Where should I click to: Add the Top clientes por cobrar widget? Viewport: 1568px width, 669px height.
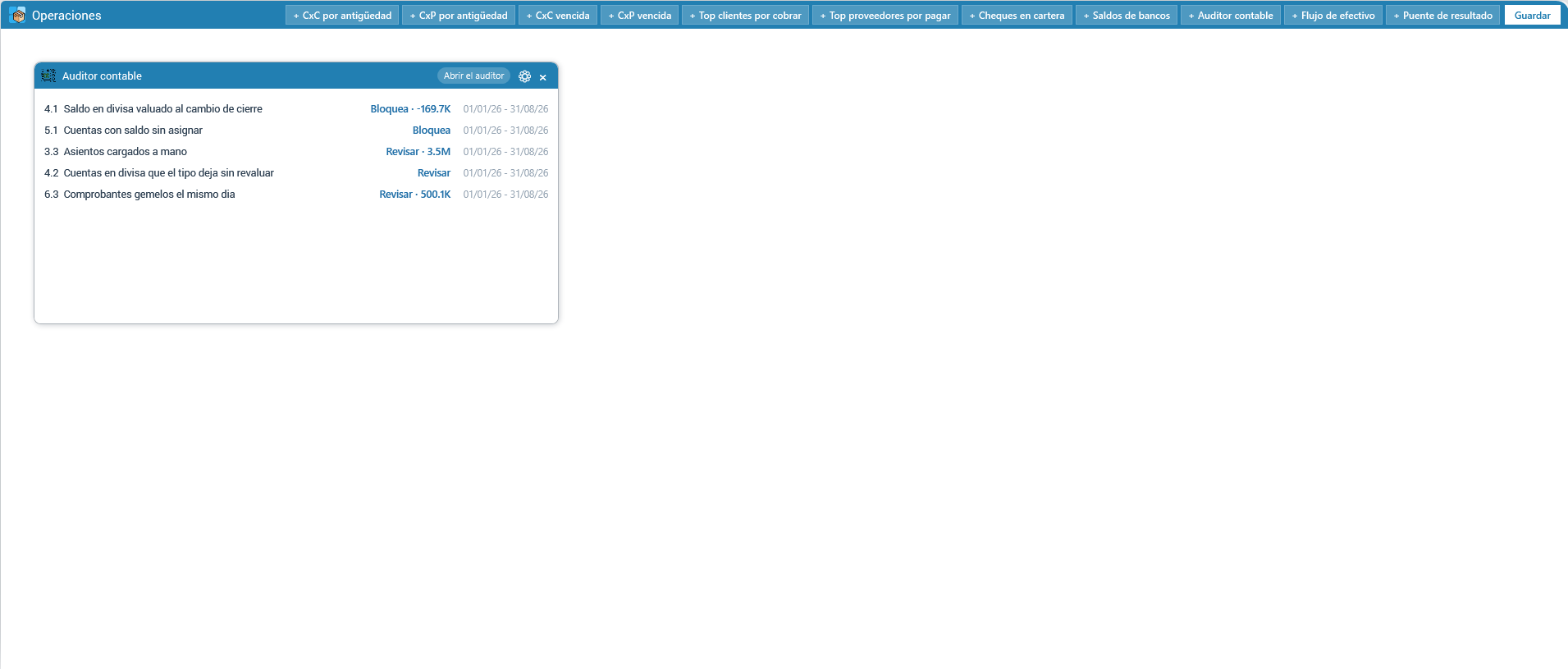click(x=745, y=15)
